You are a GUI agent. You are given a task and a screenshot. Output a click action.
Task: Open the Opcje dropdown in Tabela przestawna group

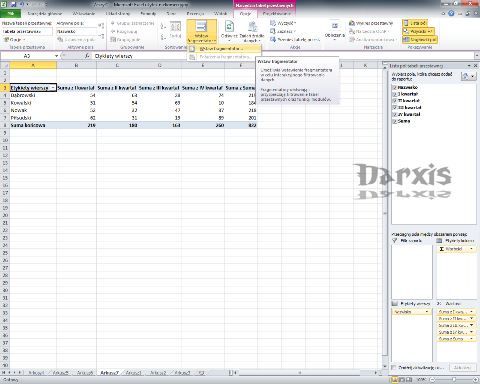pos(14,39)
